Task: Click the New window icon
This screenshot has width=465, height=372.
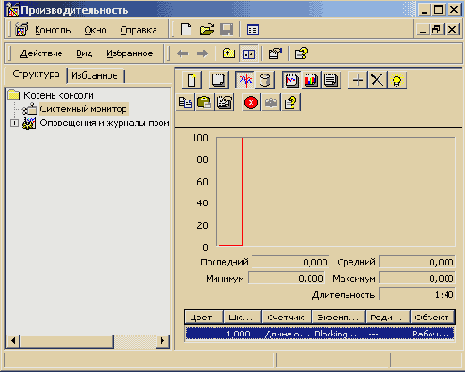Action: point(253,30)
